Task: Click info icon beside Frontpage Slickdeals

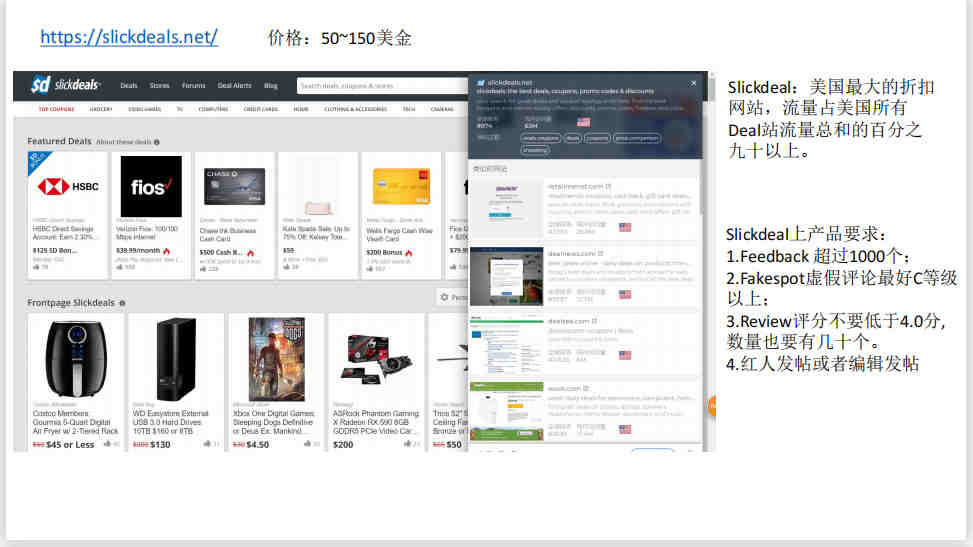Action: pyautogui.click(x=122, y=303)
